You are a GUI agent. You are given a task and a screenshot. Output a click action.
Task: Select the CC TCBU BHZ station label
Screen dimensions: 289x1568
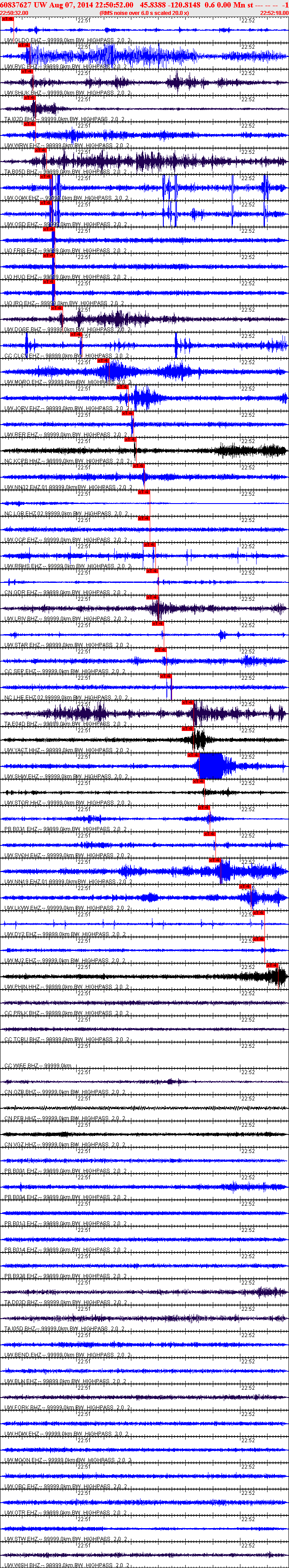click(66, 1039)
